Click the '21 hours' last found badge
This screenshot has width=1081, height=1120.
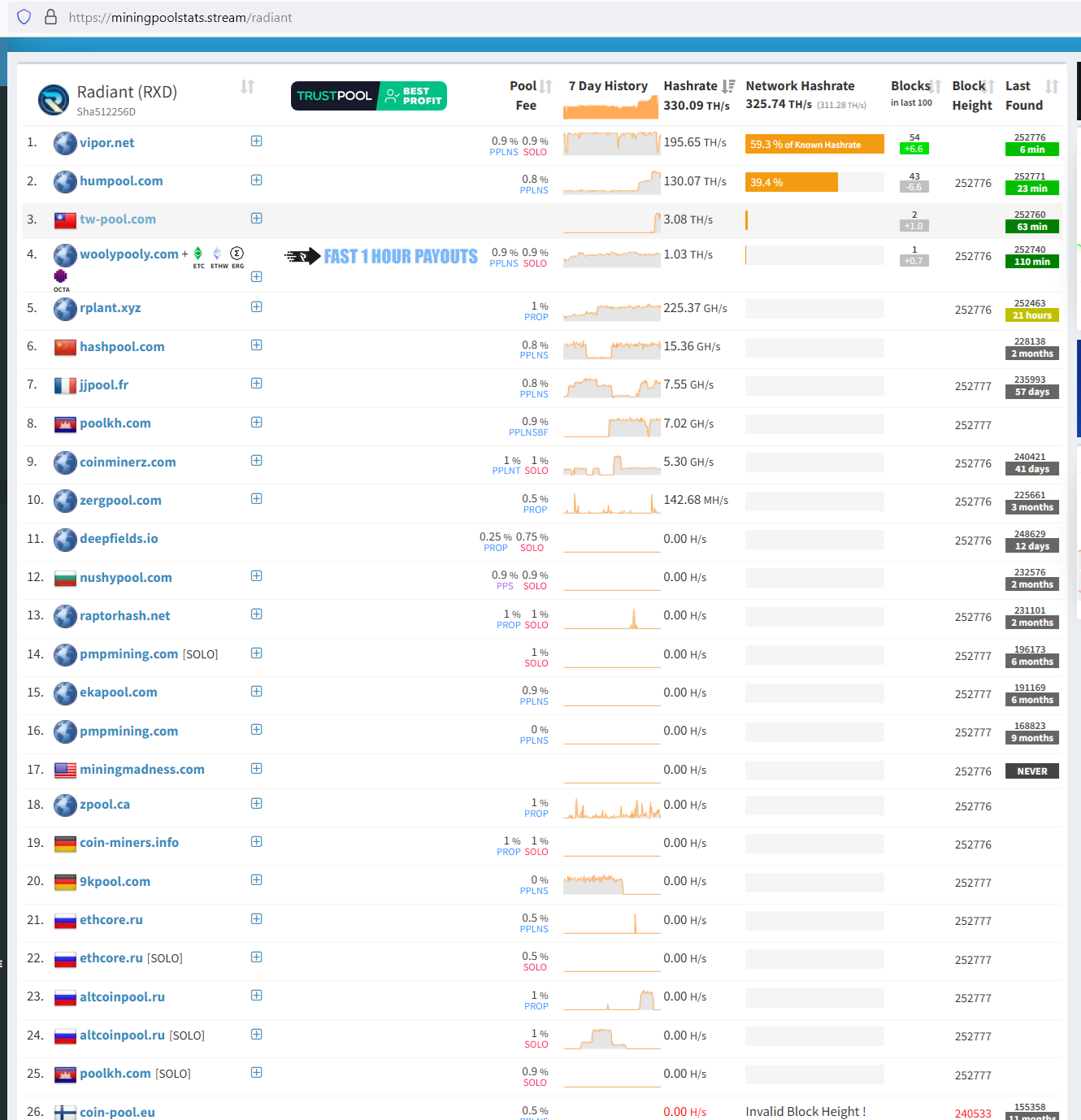pyautogui.click(x=1032, y=315)
